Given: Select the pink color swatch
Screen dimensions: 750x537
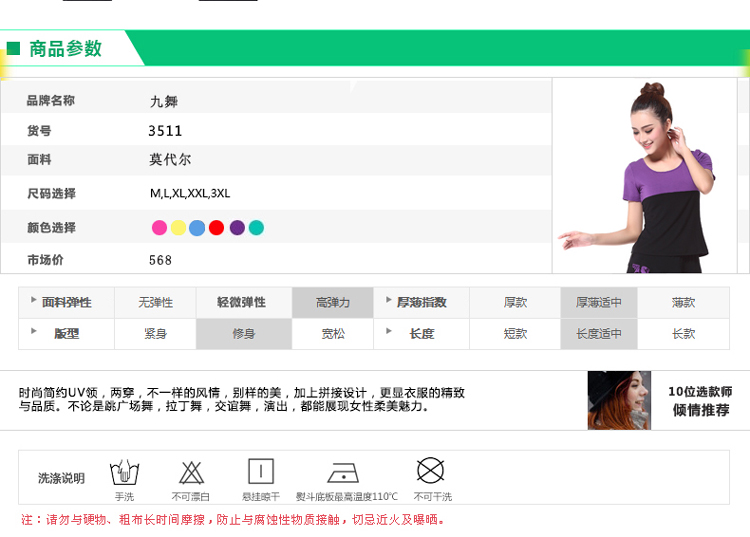Looking at the screenshot, I should 159,228.
